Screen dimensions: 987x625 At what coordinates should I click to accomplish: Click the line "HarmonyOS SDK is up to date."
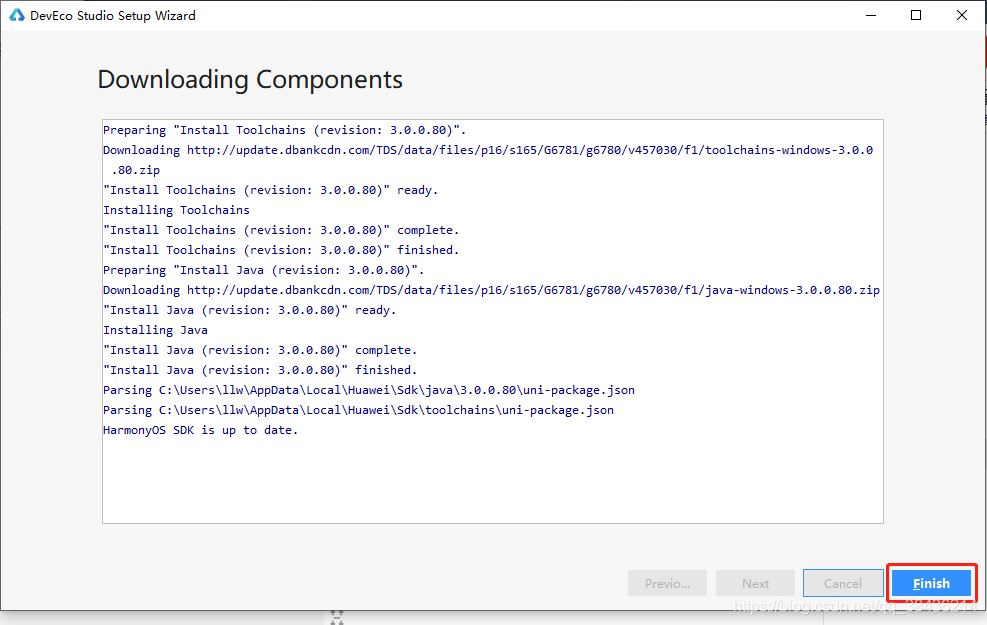pyautogui.click(x=200, y=430)
